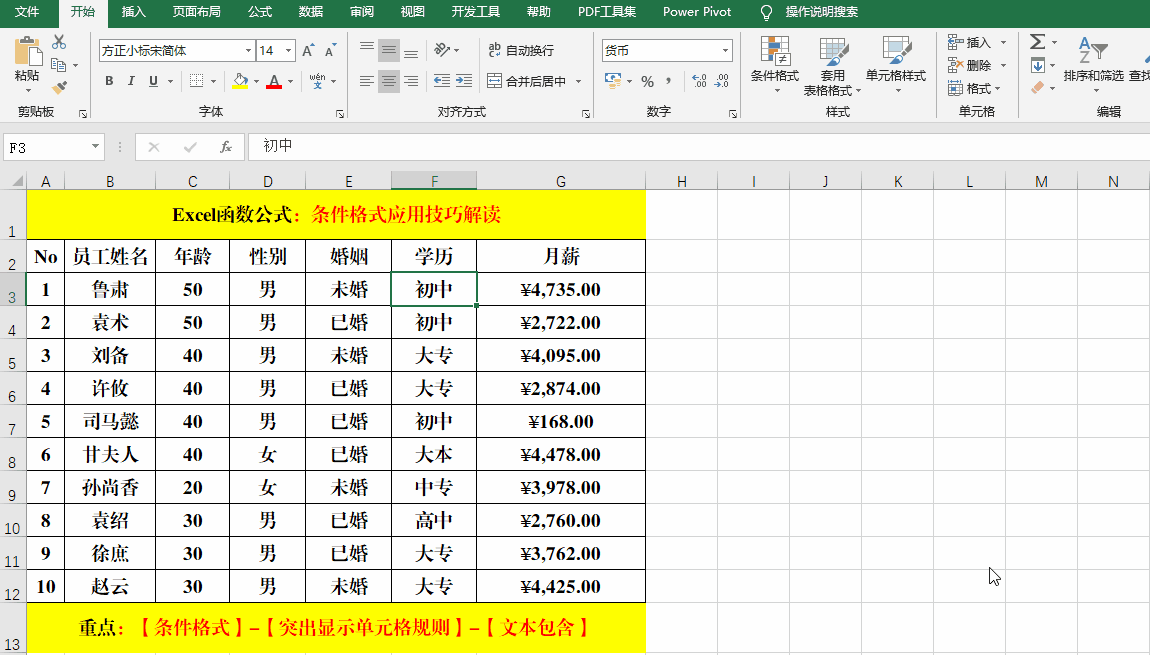The width and height of the screenshot is (1150, 655).
Task: Open font settings dialog launcher
Action: tap(340, 114)
